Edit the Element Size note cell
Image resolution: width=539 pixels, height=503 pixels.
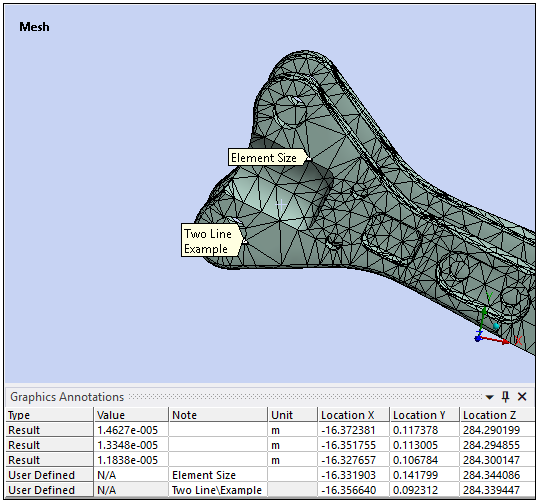click(218, 475)
